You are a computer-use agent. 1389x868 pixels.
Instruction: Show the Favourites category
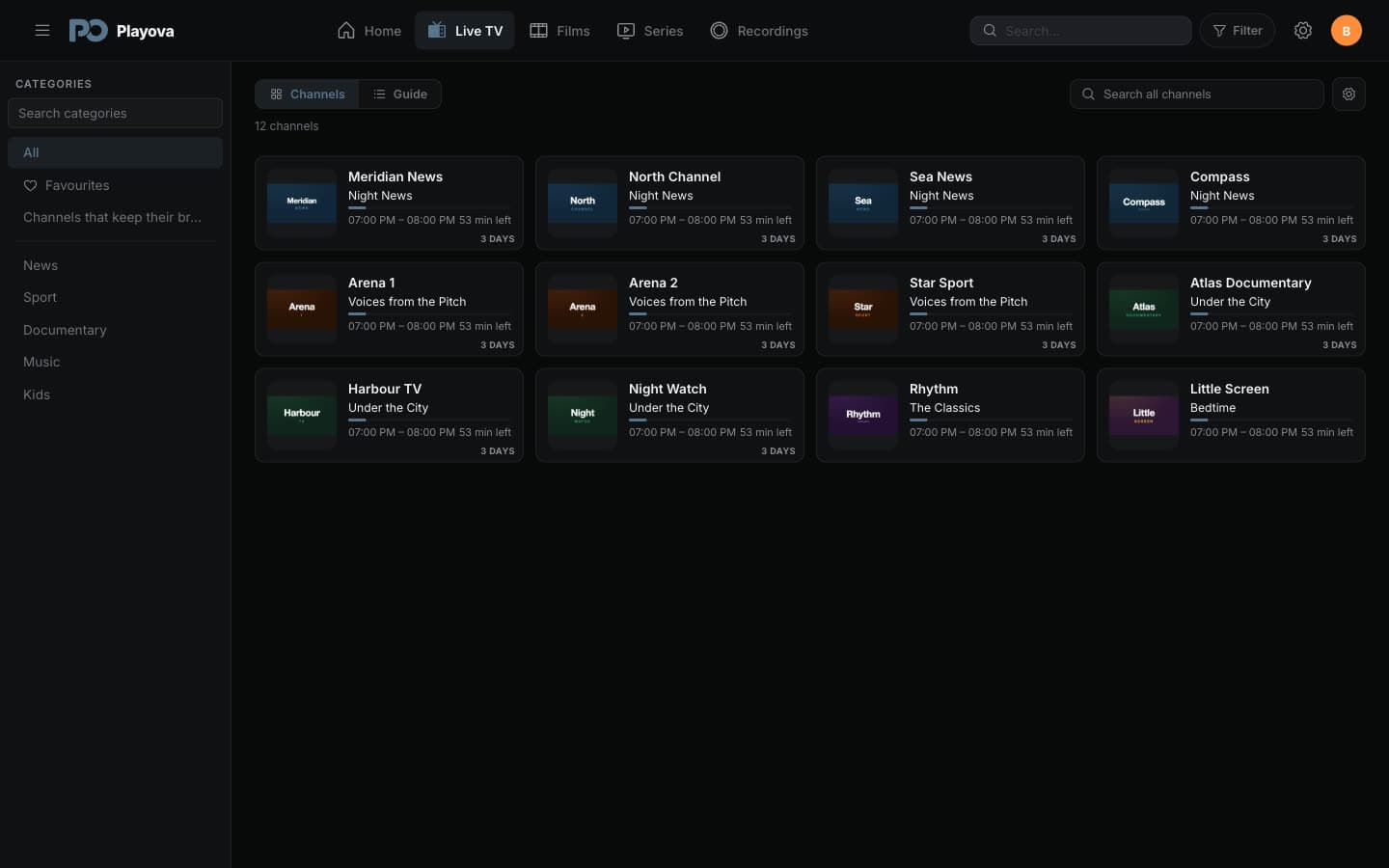(x=115, y=185)
